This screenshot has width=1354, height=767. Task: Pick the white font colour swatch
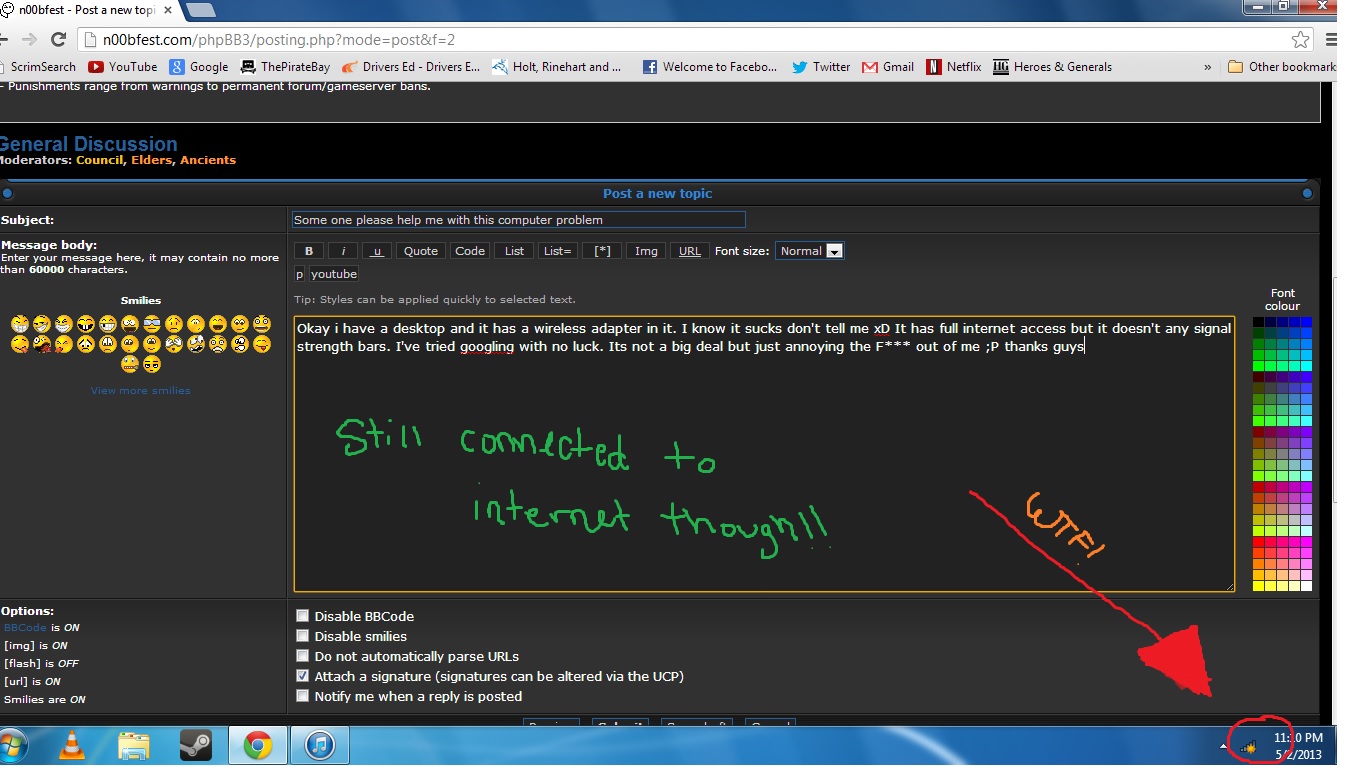(1306, 586)
